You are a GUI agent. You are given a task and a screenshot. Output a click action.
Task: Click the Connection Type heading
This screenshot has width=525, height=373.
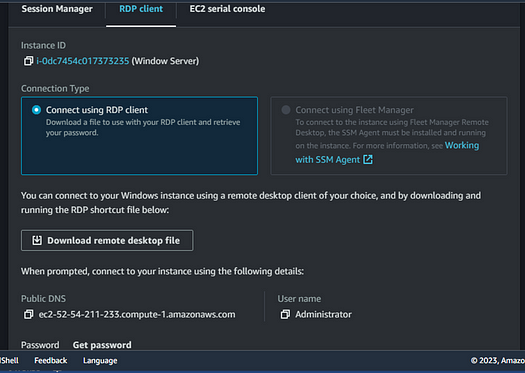pyautogui.click(x=55, y=88)
